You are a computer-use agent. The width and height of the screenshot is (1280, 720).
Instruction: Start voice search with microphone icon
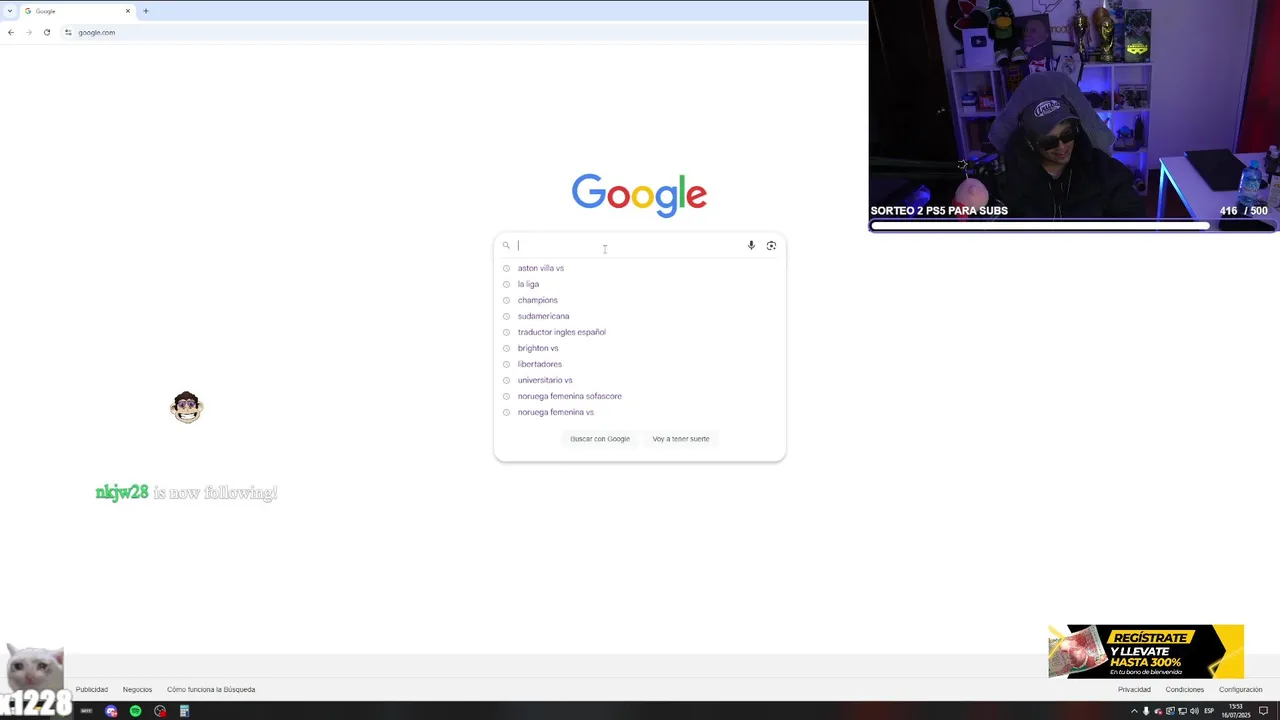[x=751, y=245]
